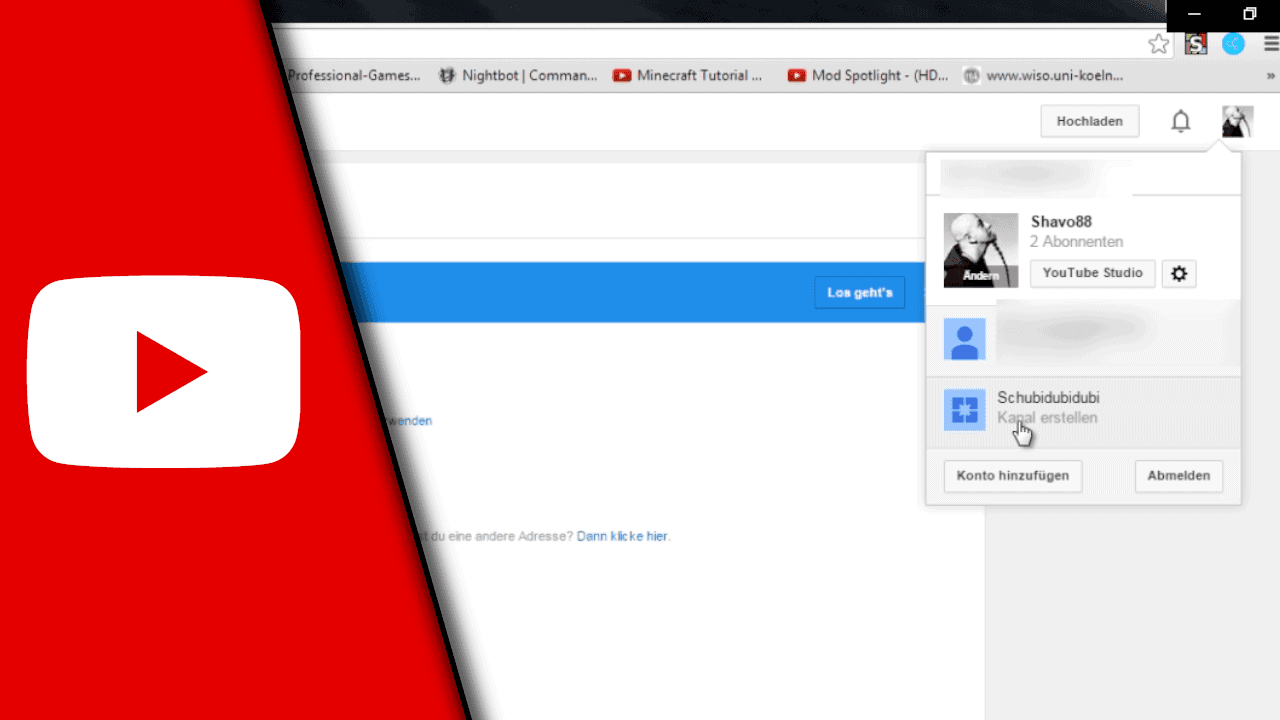The width and height of the screenshot is (1280, 720).
Task: Click the blue circle extension icon
Action: click(1234, 44)
